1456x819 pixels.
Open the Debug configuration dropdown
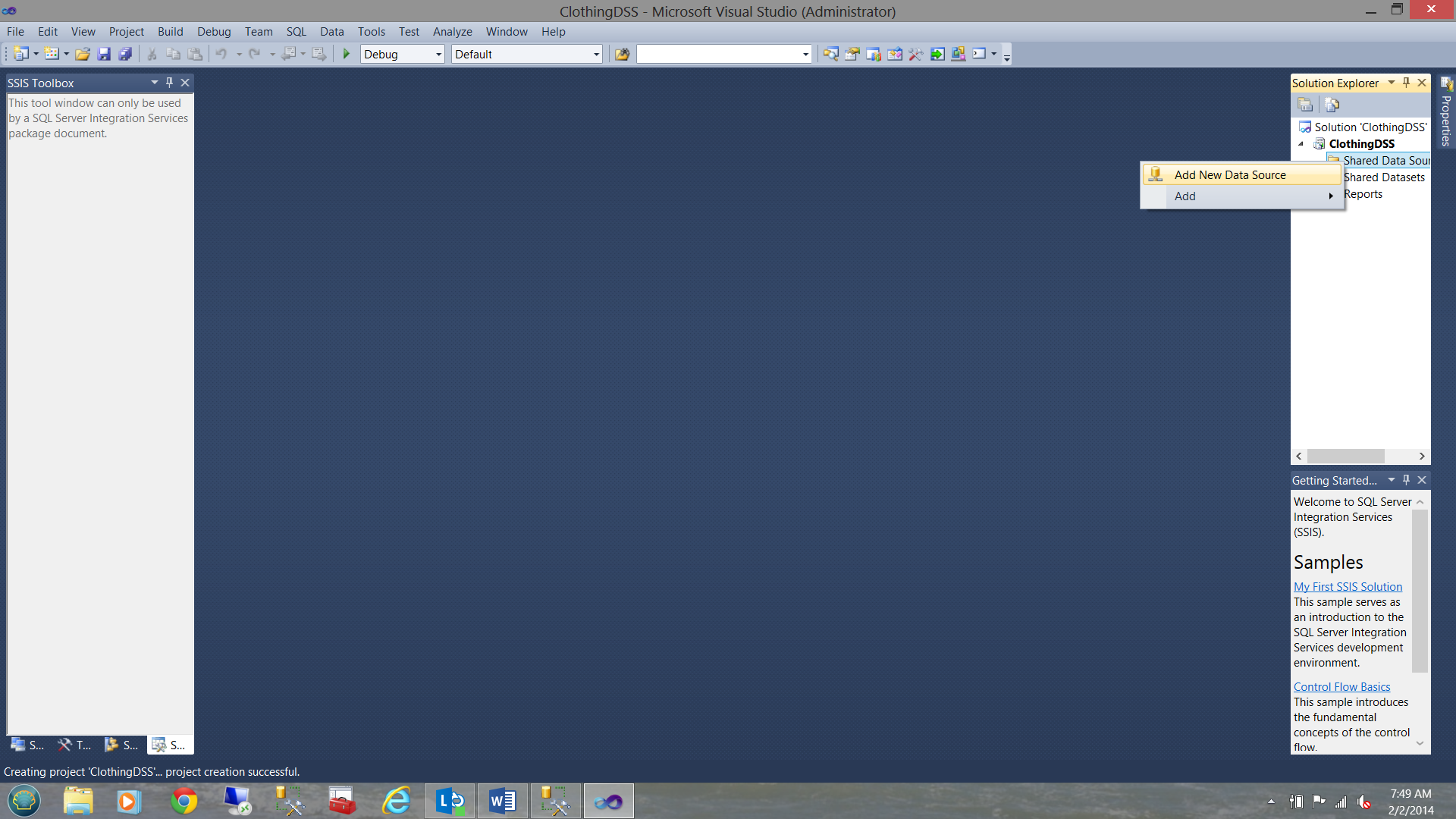[438, 54]
